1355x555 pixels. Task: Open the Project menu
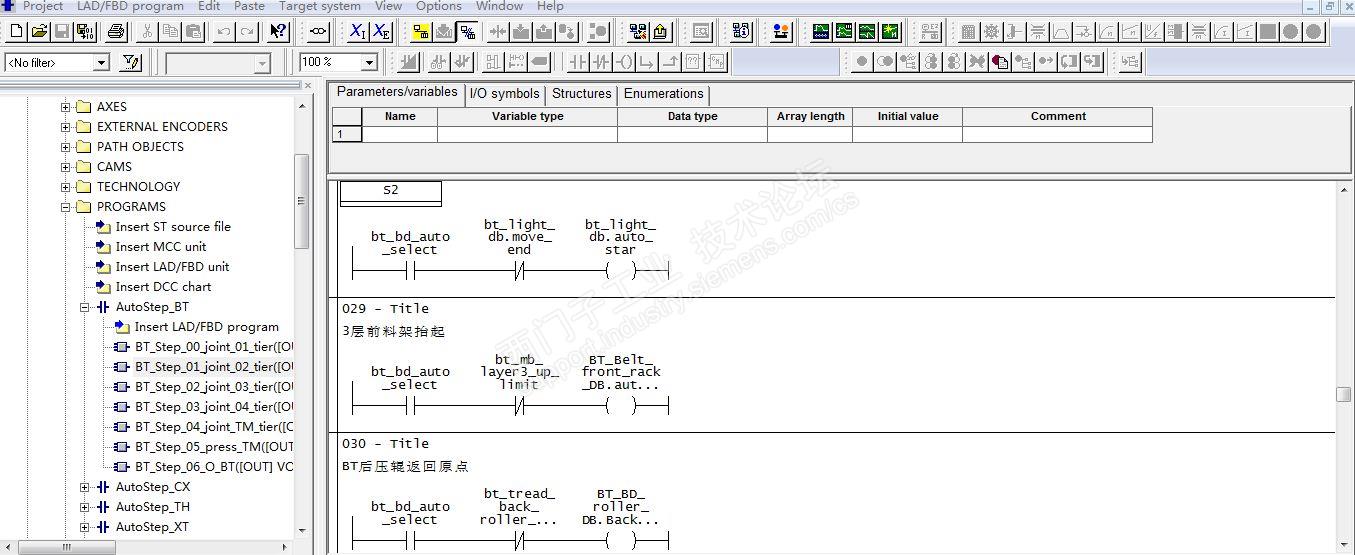43,6
